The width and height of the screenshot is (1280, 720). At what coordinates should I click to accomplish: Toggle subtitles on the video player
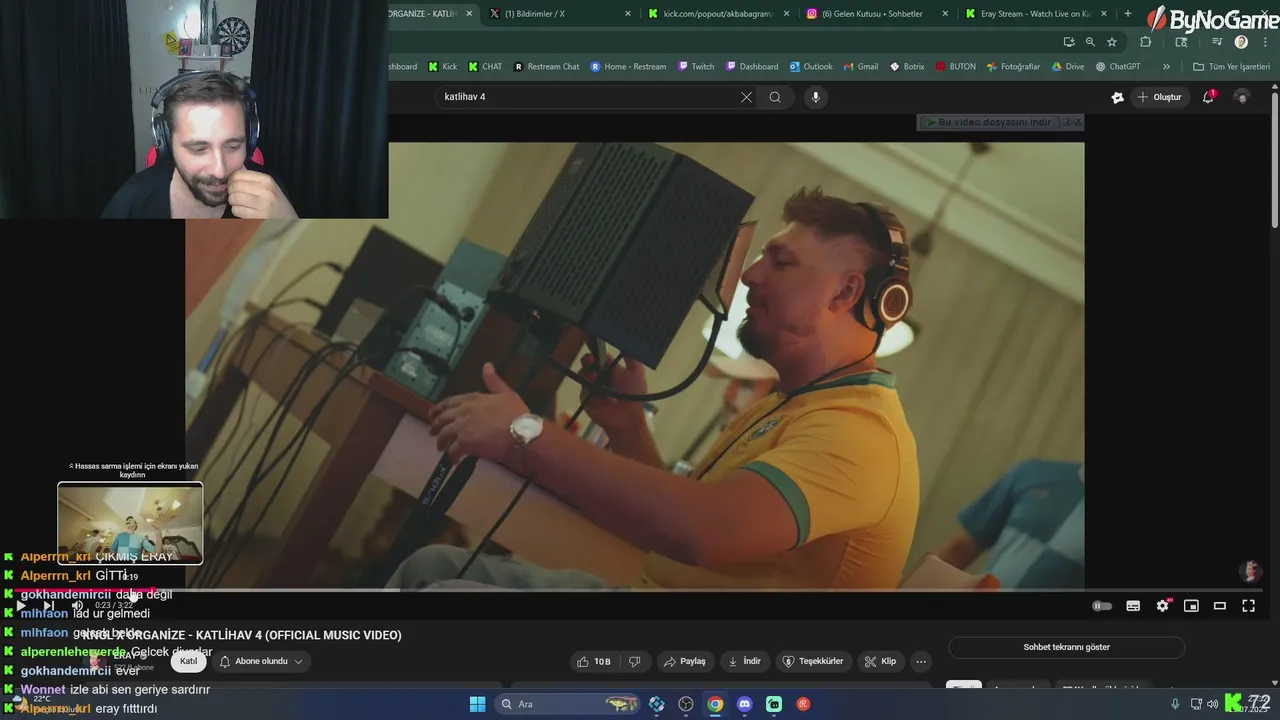click(x=1133, y=606)
